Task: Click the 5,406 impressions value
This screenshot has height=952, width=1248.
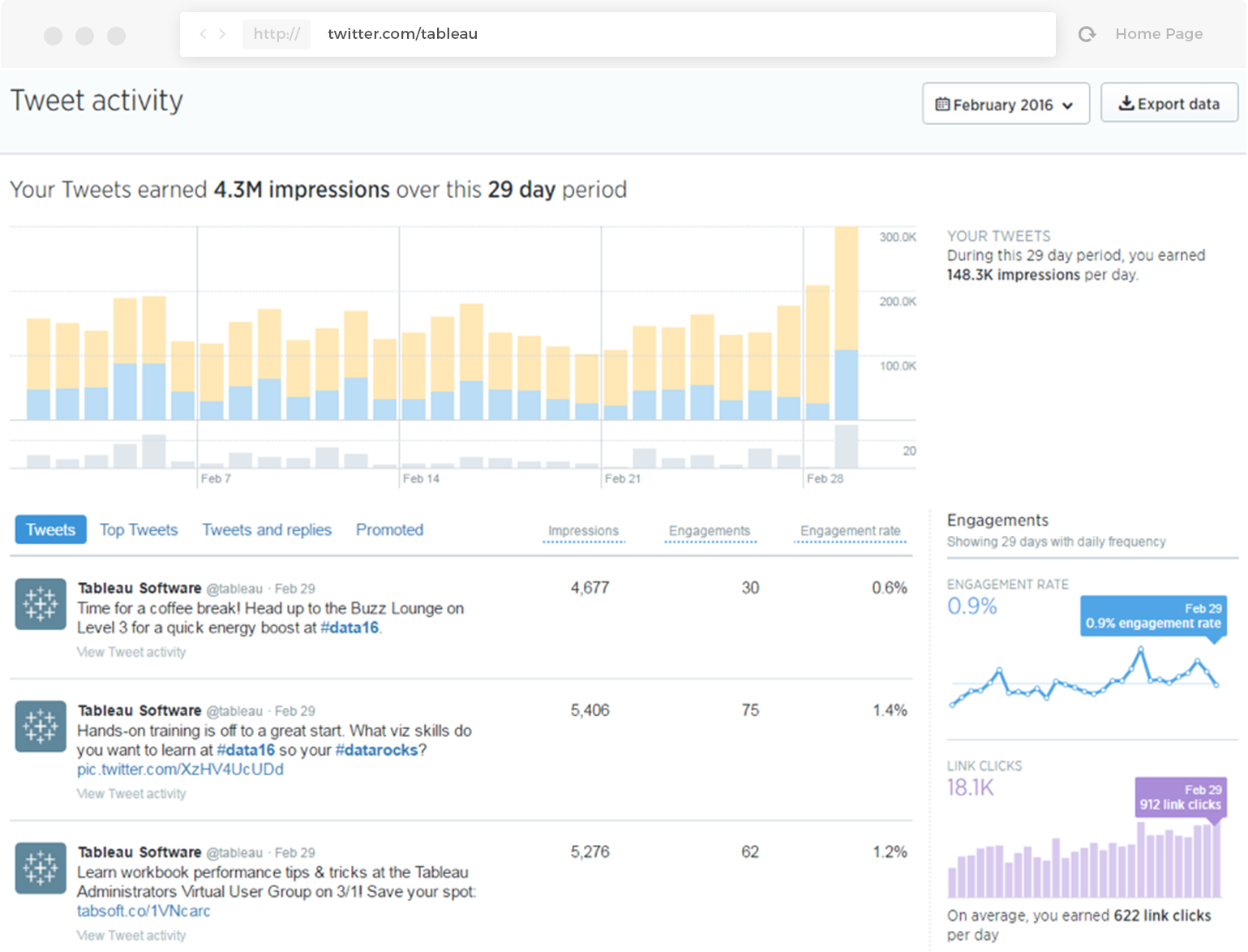Action: pyautogui.click(x=590, y=710)
